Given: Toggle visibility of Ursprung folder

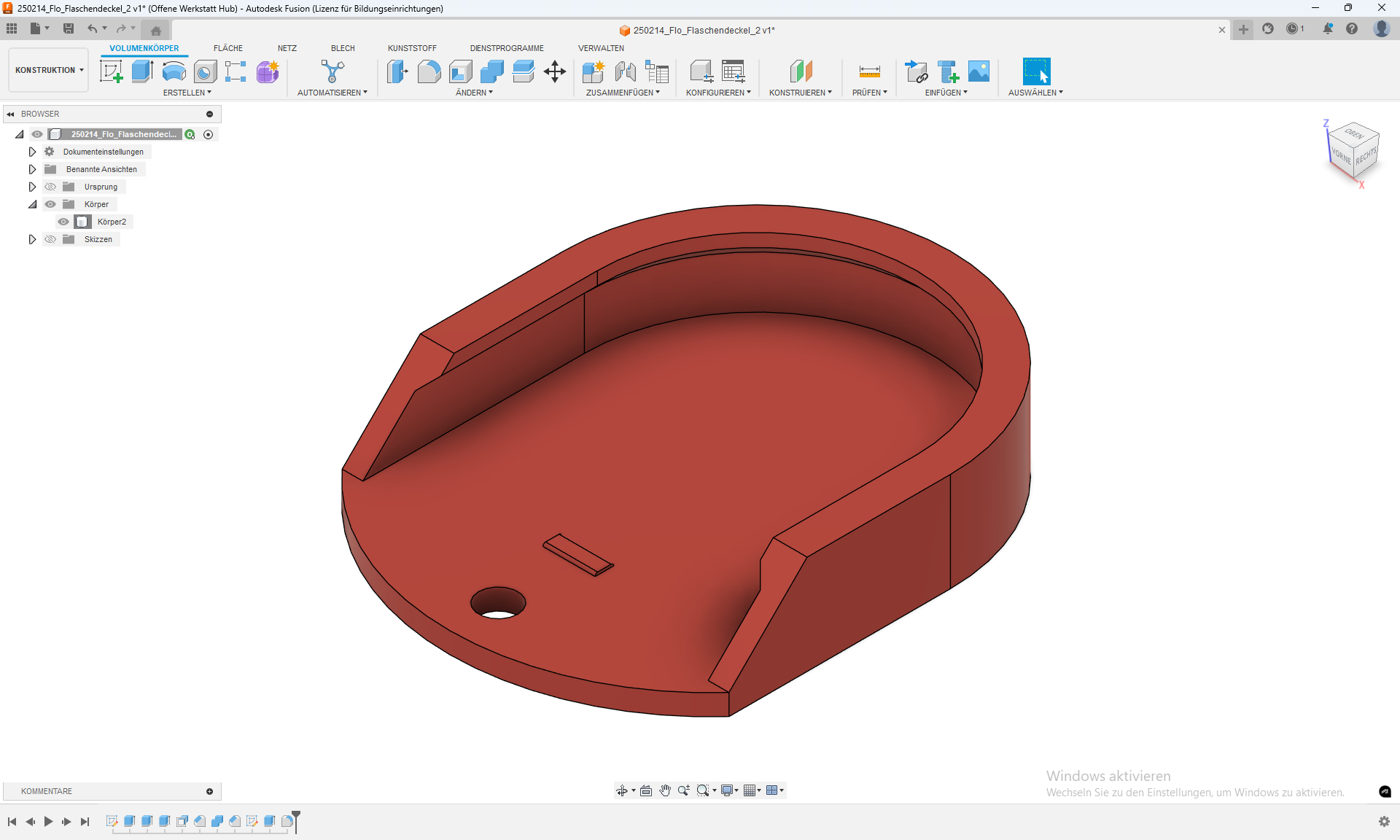Looking at the screenshot, I should [50, 187].
